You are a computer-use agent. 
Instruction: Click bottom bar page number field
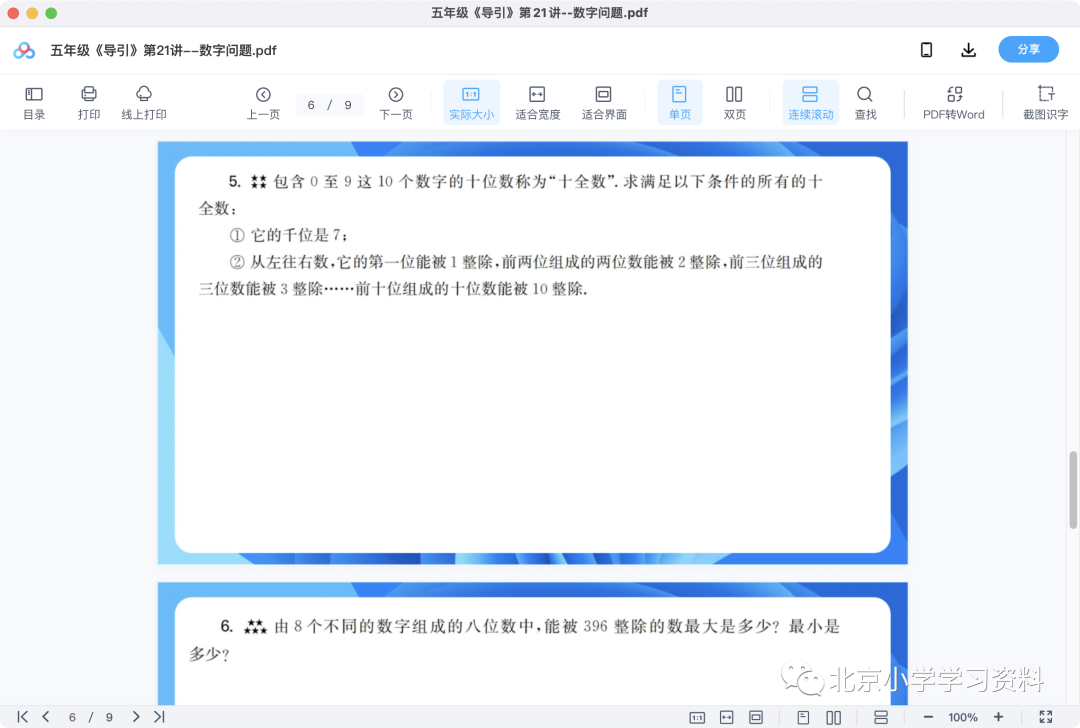pos(72,717)
